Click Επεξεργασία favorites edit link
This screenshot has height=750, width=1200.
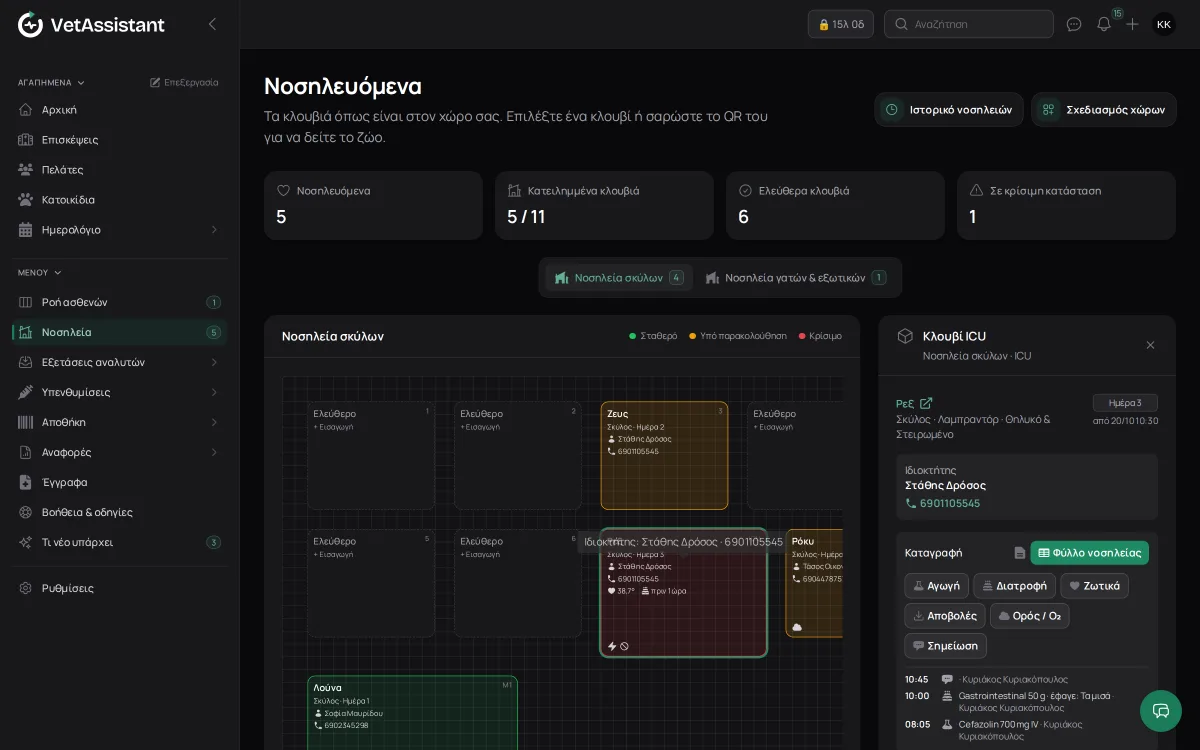[x=184, y=82]
